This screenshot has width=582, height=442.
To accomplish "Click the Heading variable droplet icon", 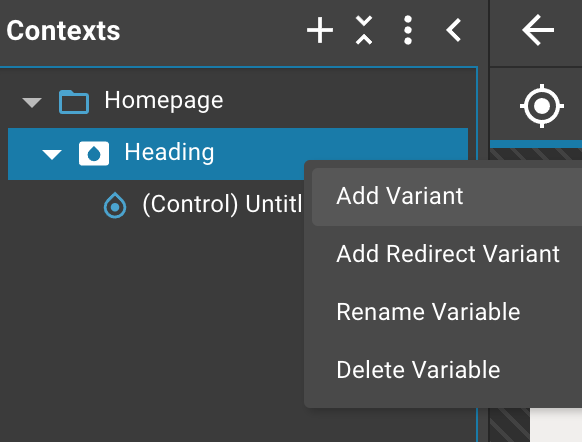I will [94, 153].
